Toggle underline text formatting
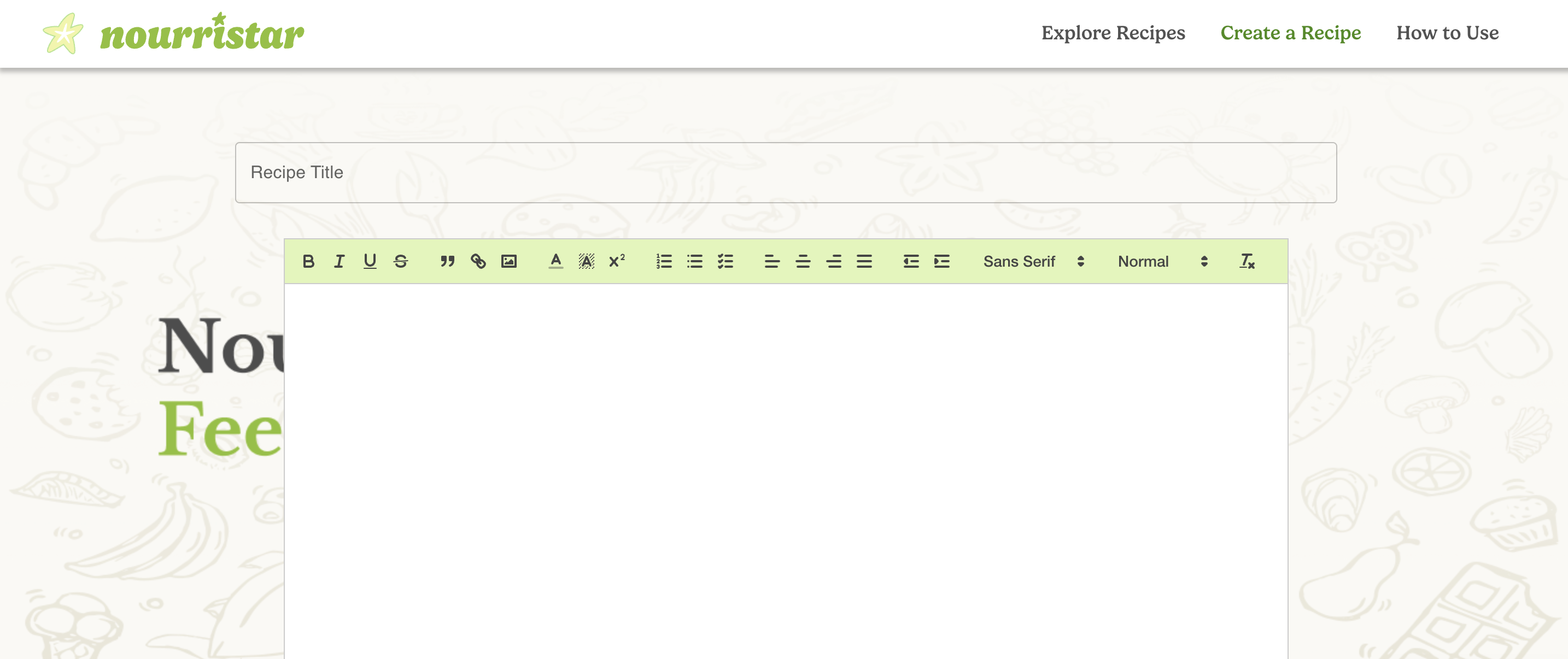This screenshot has height=659, width=1568. tap(370, 262)
